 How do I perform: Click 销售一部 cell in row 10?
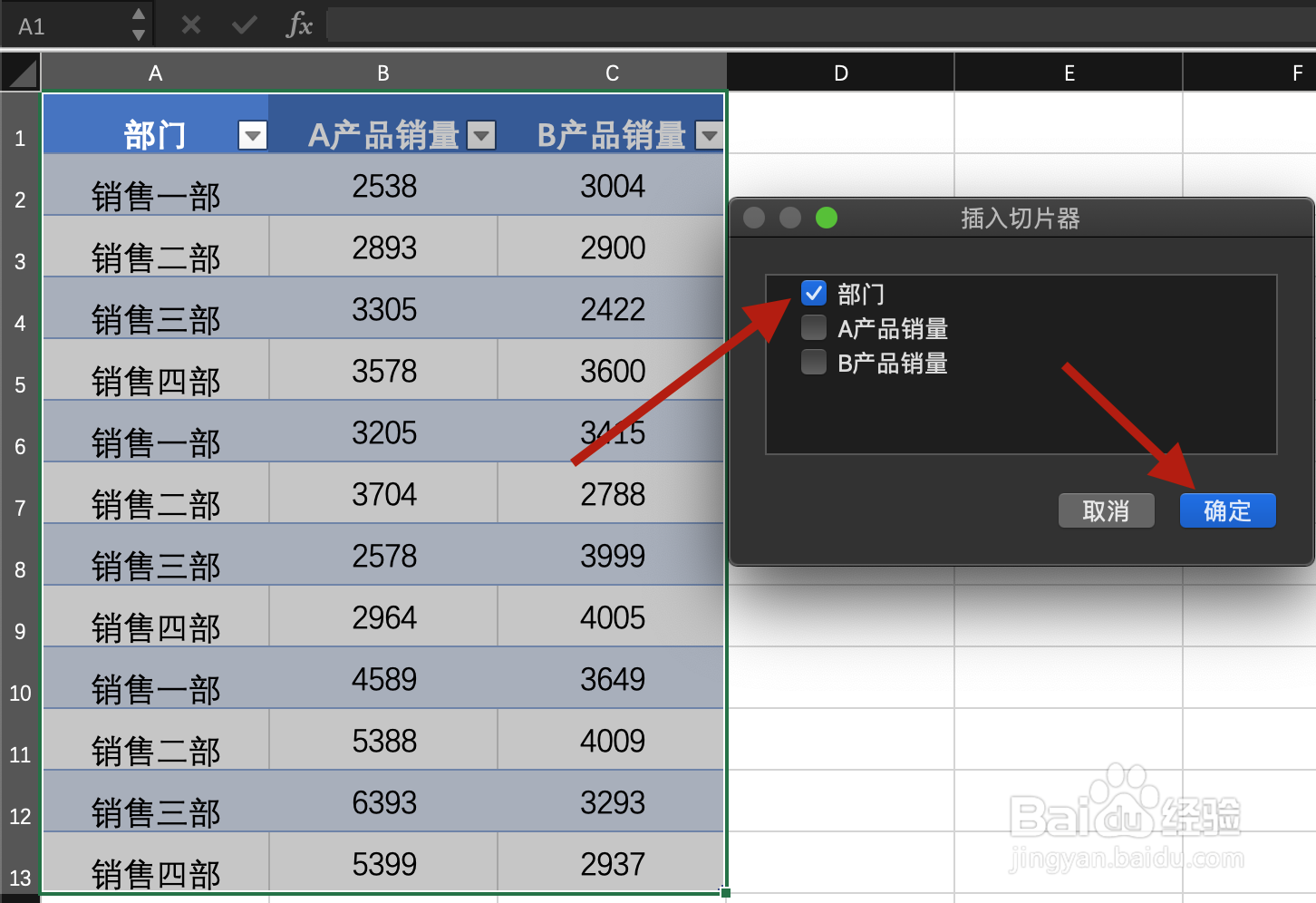(x=156, y=678)
